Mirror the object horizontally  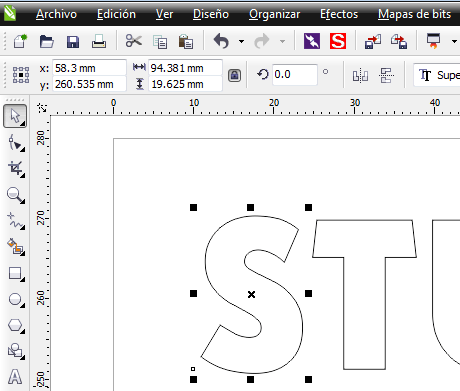click(x=361, y=75)
